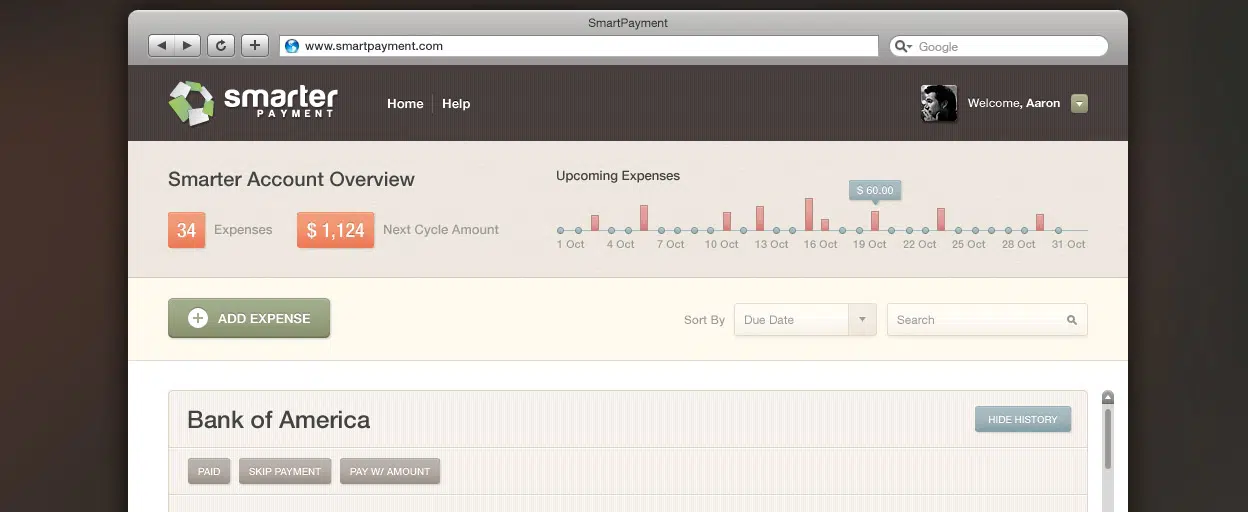Viewport: 1248px width, 512px height.
Task: Click Aaron's profile picture thumbnail
Action: 938,104
